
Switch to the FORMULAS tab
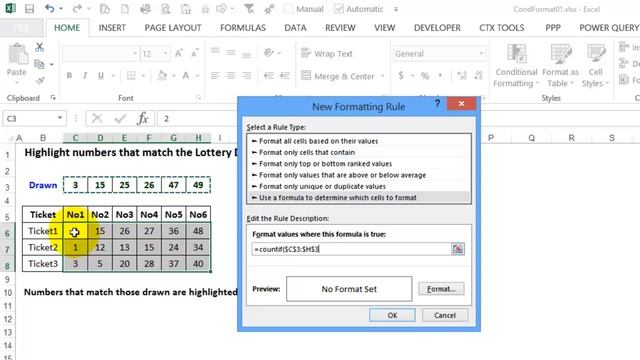(x=243, y=28)
